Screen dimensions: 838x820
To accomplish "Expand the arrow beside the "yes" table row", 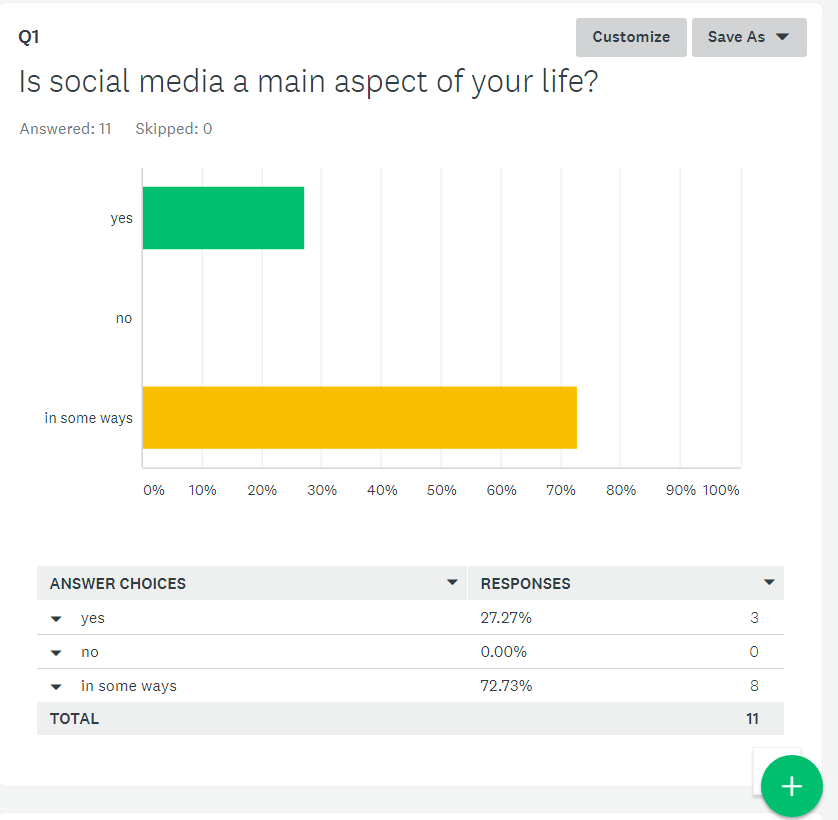I will pos(56,619).
